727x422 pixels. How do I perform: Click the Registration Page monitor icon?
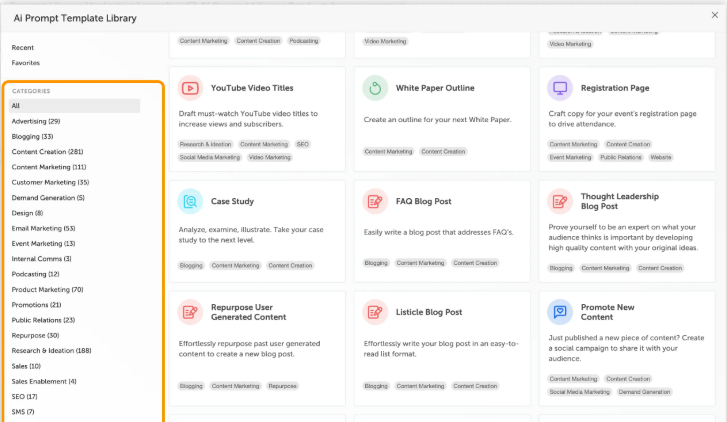click(560, 88)
